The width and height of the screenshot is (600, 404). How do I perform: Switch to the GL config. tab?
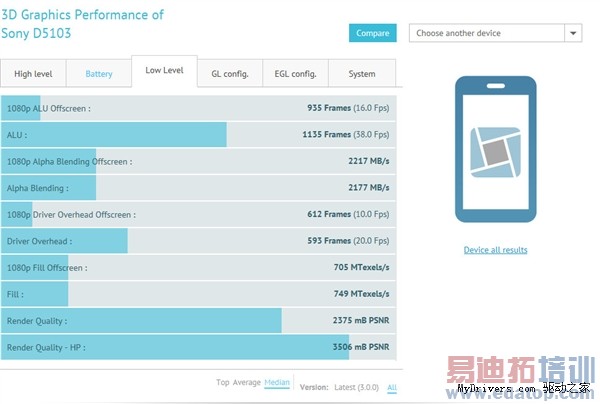pos(230,73)
